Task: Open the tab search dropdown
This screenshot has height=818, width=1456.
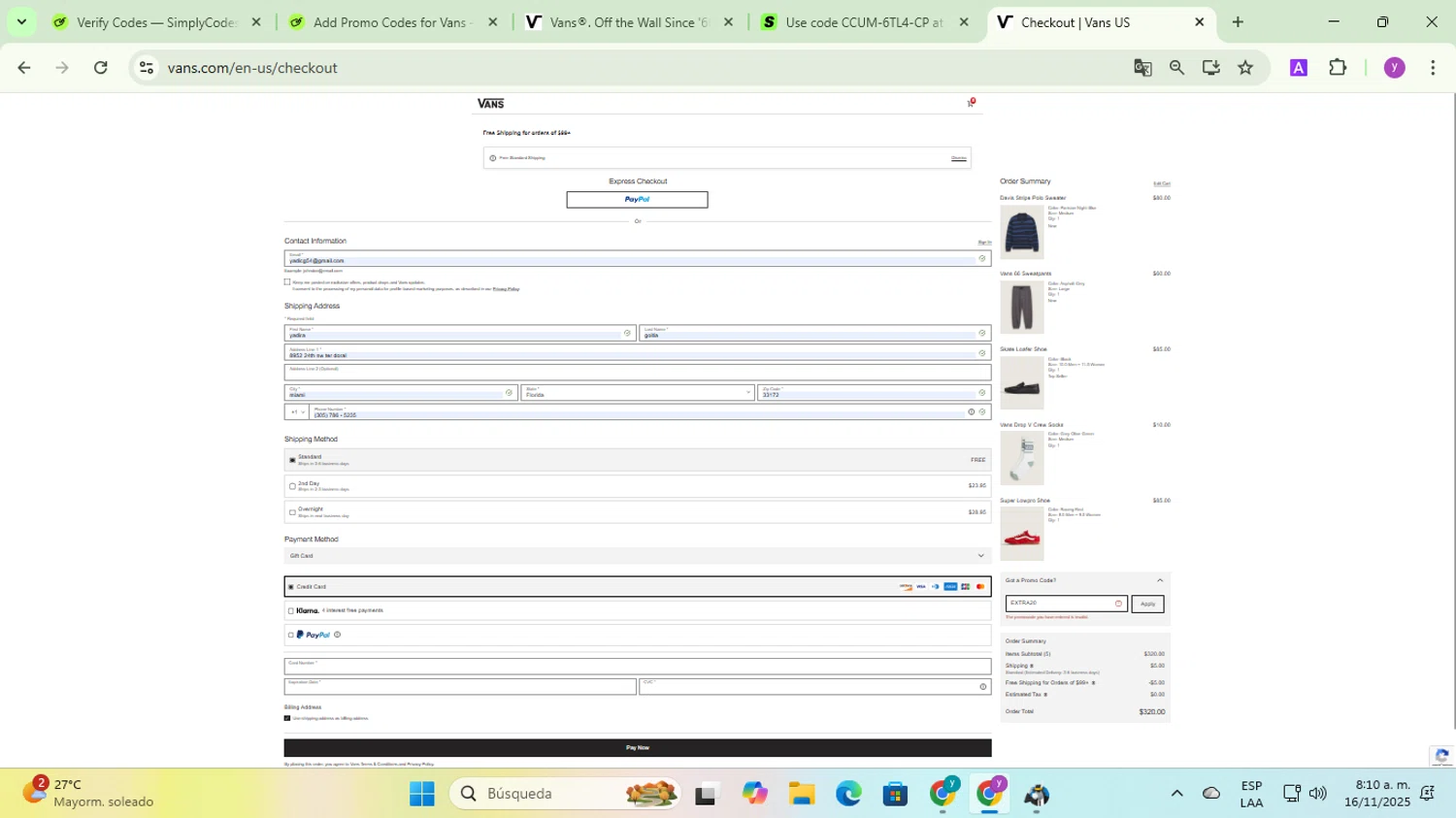Action: 21,22
